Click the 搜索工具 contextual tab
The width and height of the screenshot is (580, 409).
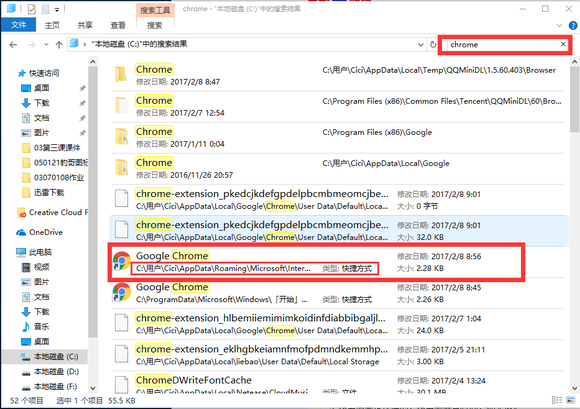155,10
